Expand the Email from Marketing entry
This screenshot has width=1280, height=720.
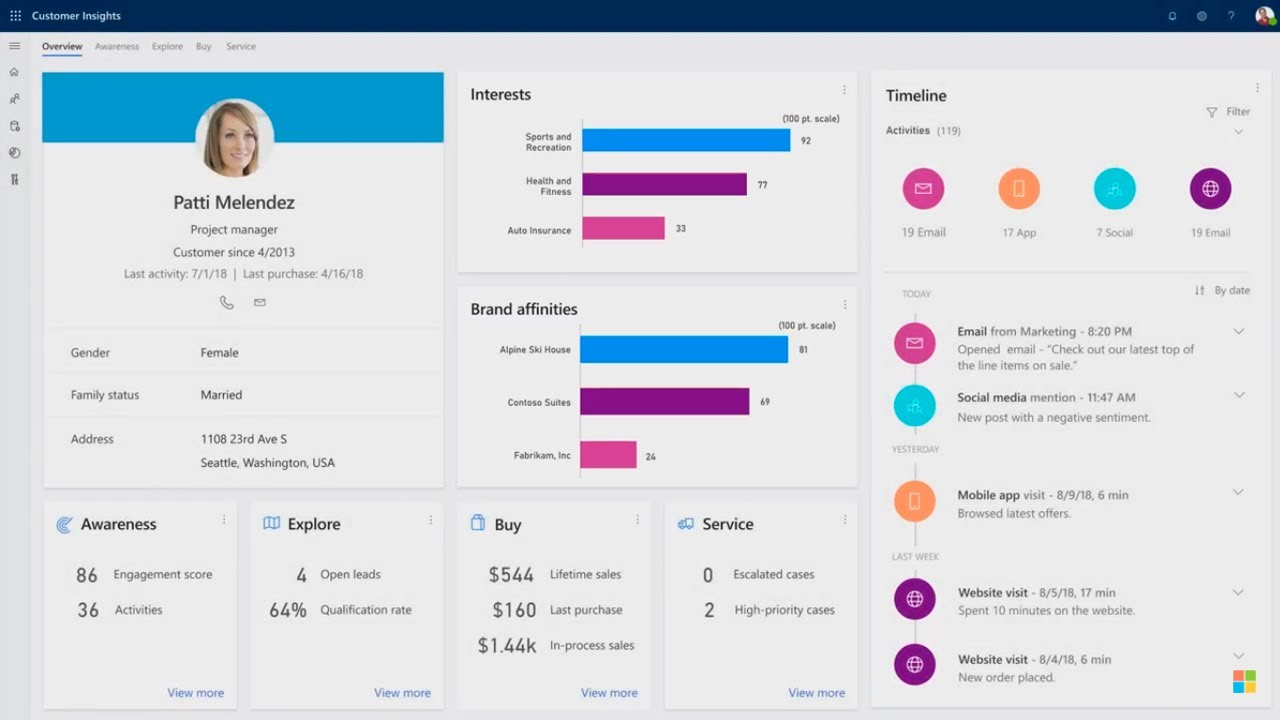click(x=1238, y=331)
